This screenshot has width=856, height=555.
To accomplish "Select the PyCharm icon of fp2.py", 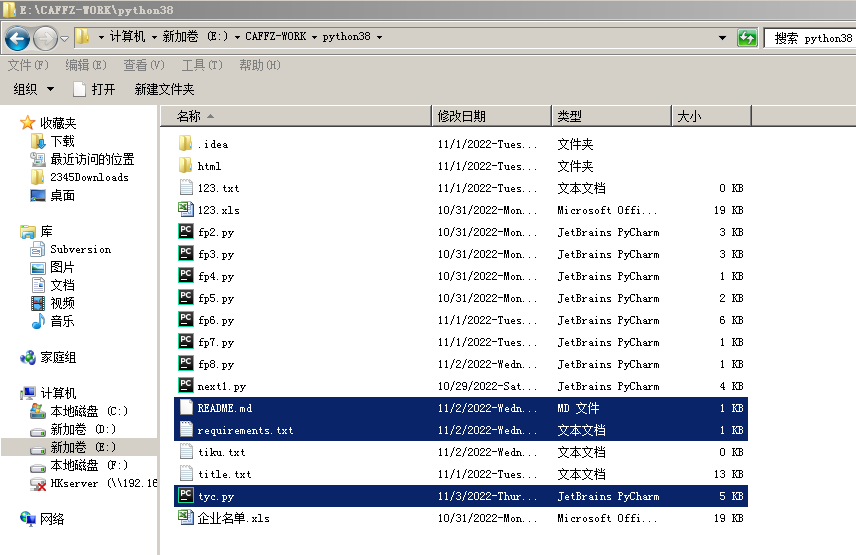I will [186, 232].
